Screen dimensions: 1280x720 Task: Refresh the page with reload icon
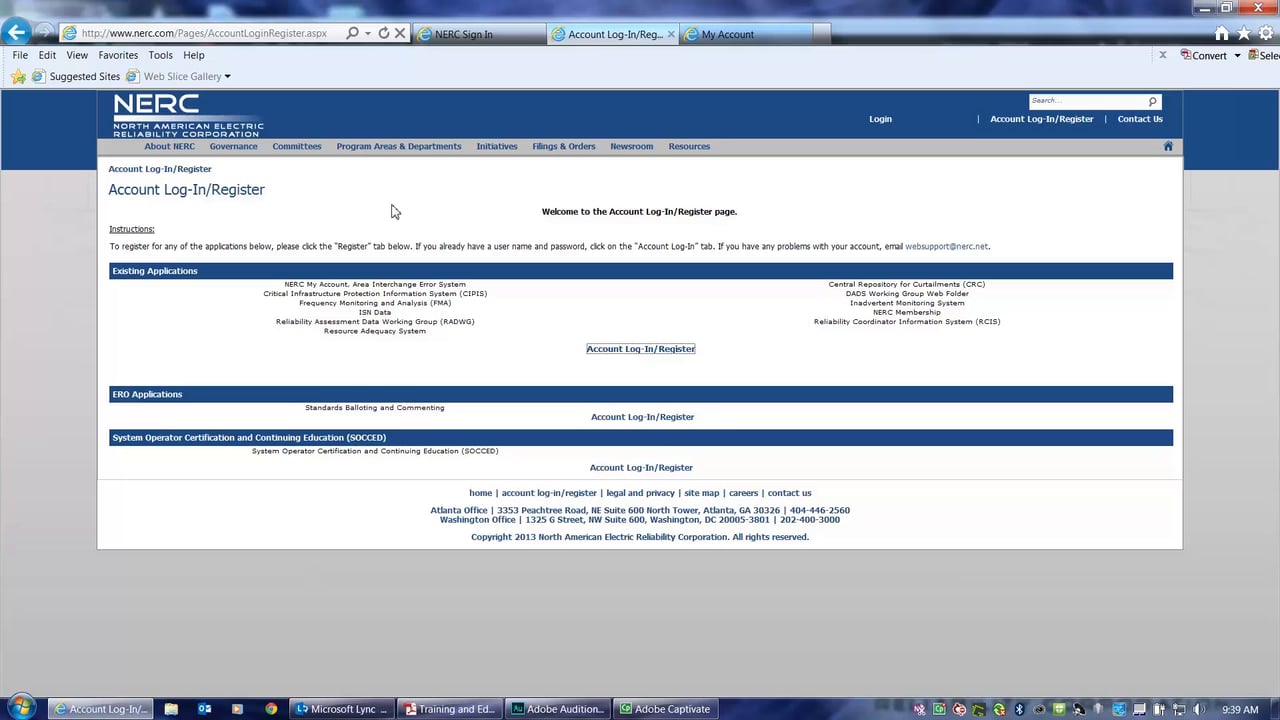(x=383, y=33)
